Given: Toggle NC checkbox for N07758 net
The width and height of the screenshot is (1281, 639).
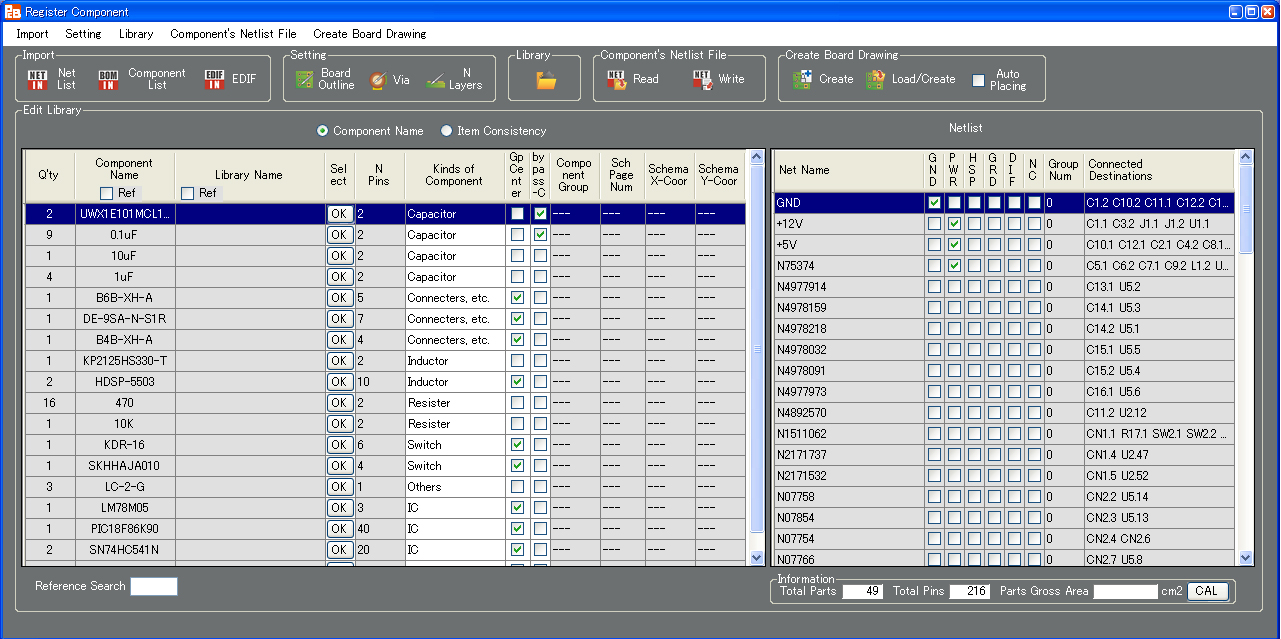Looking at the screenshot, I should point(1034,497).
